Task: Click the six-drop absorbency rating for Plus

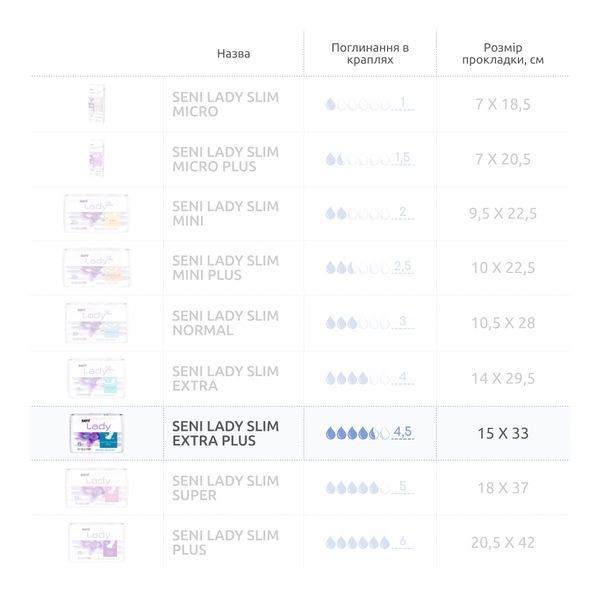Action: click(370, 542)
